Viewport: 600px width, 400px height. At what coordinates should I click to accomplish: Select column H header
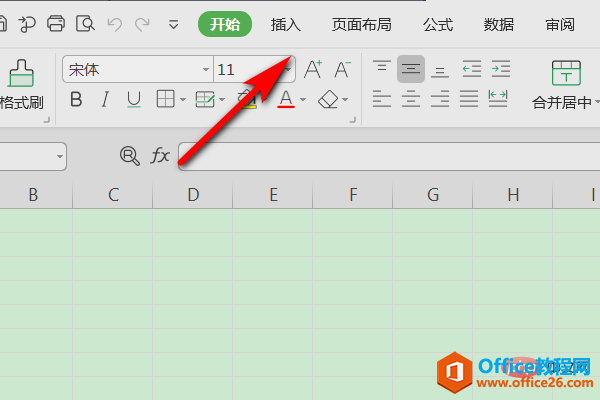click(x=513, y=195)
